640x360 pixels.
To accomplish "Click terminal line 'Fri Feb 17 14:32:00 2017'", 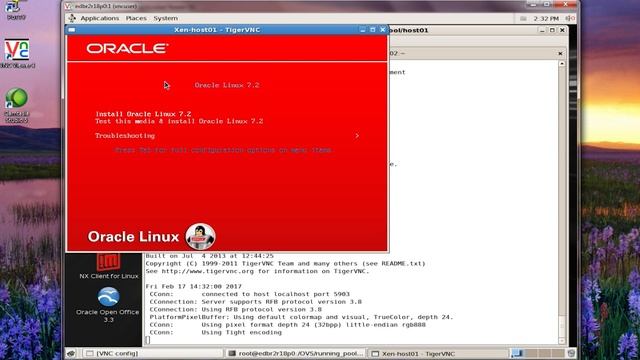I will [x=194, y=287].
